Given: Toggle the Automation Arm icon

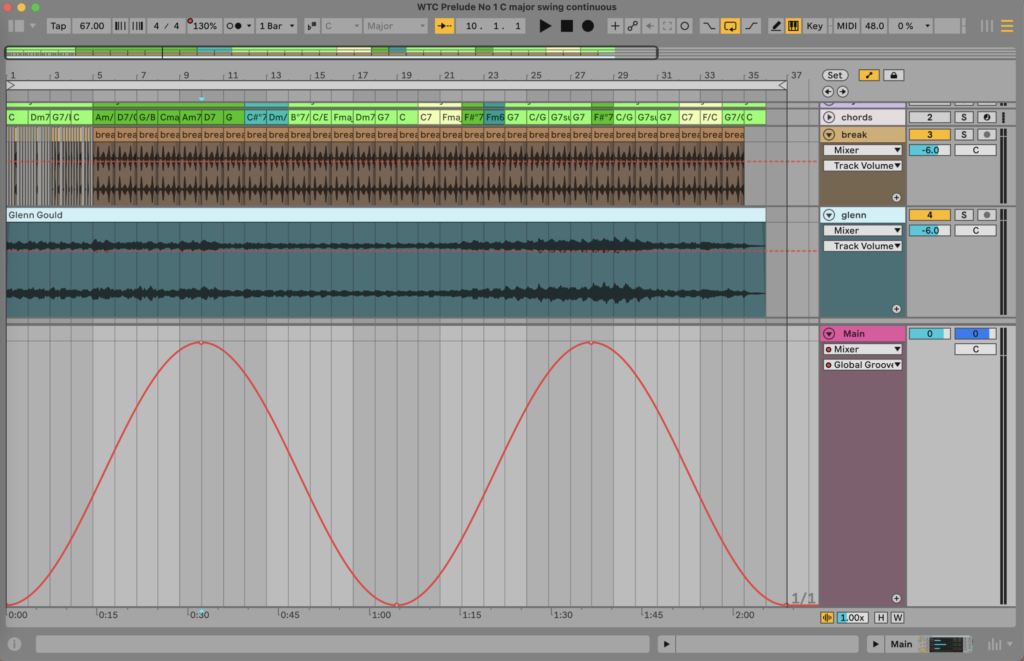Looking at the screenshot, I should pos(632,26).
